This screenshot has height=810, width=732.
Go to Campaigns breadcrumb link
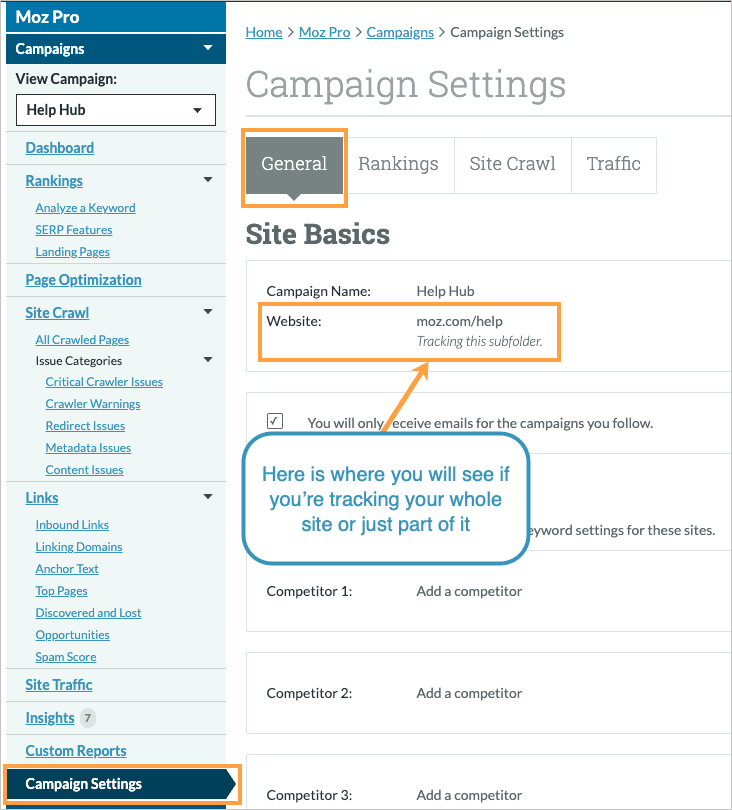400,32
